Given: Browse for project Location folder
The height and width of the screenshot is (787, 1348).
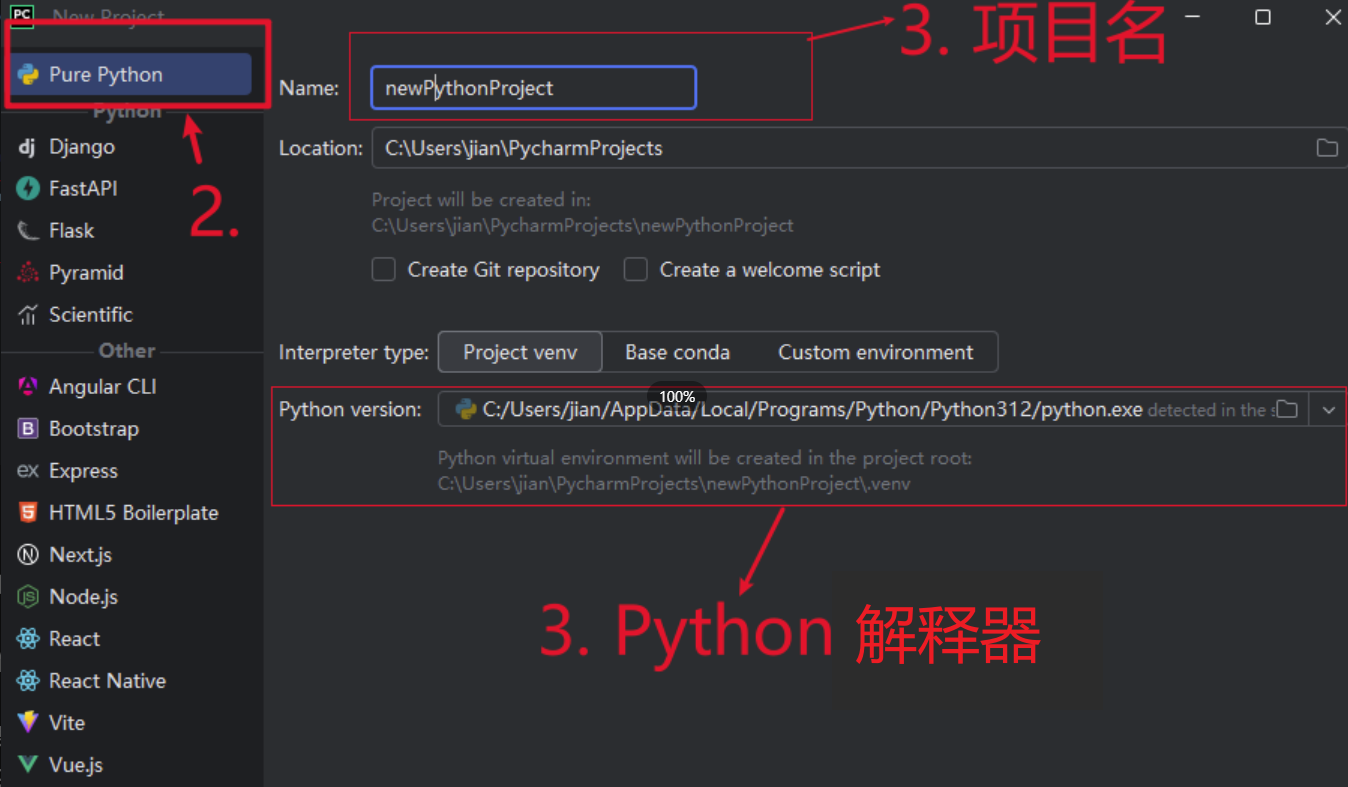Looking at the screenshot, I should pyautogui.click(x=1327, y=148).
